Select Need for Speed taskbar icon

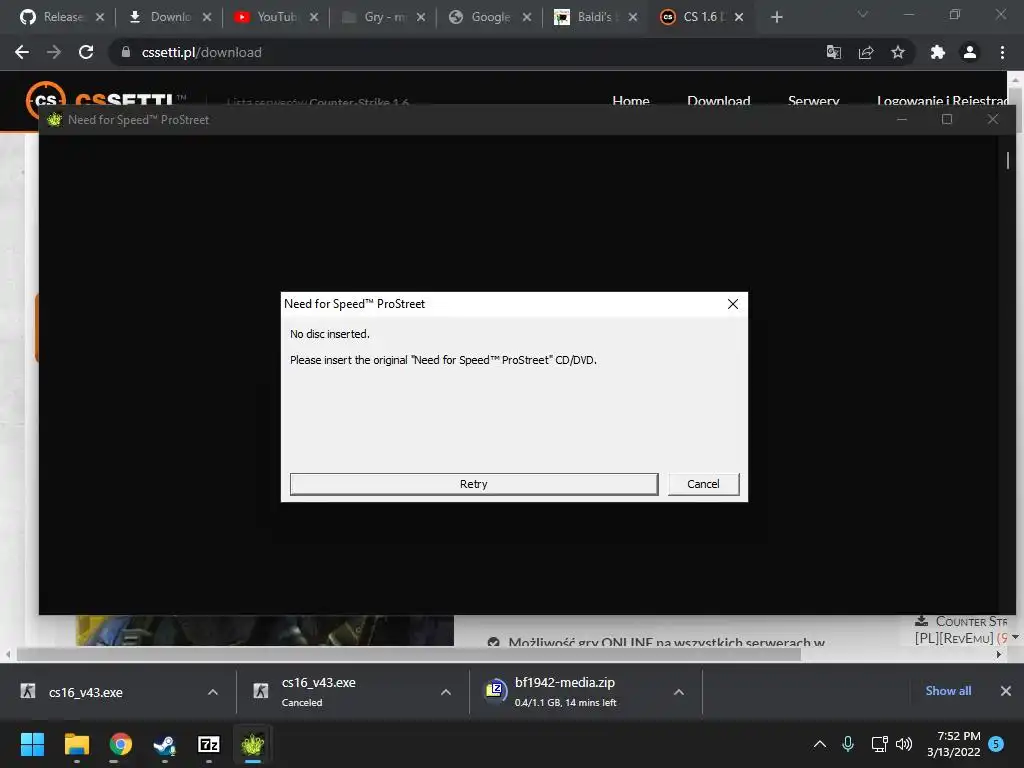tap(253, 744)
